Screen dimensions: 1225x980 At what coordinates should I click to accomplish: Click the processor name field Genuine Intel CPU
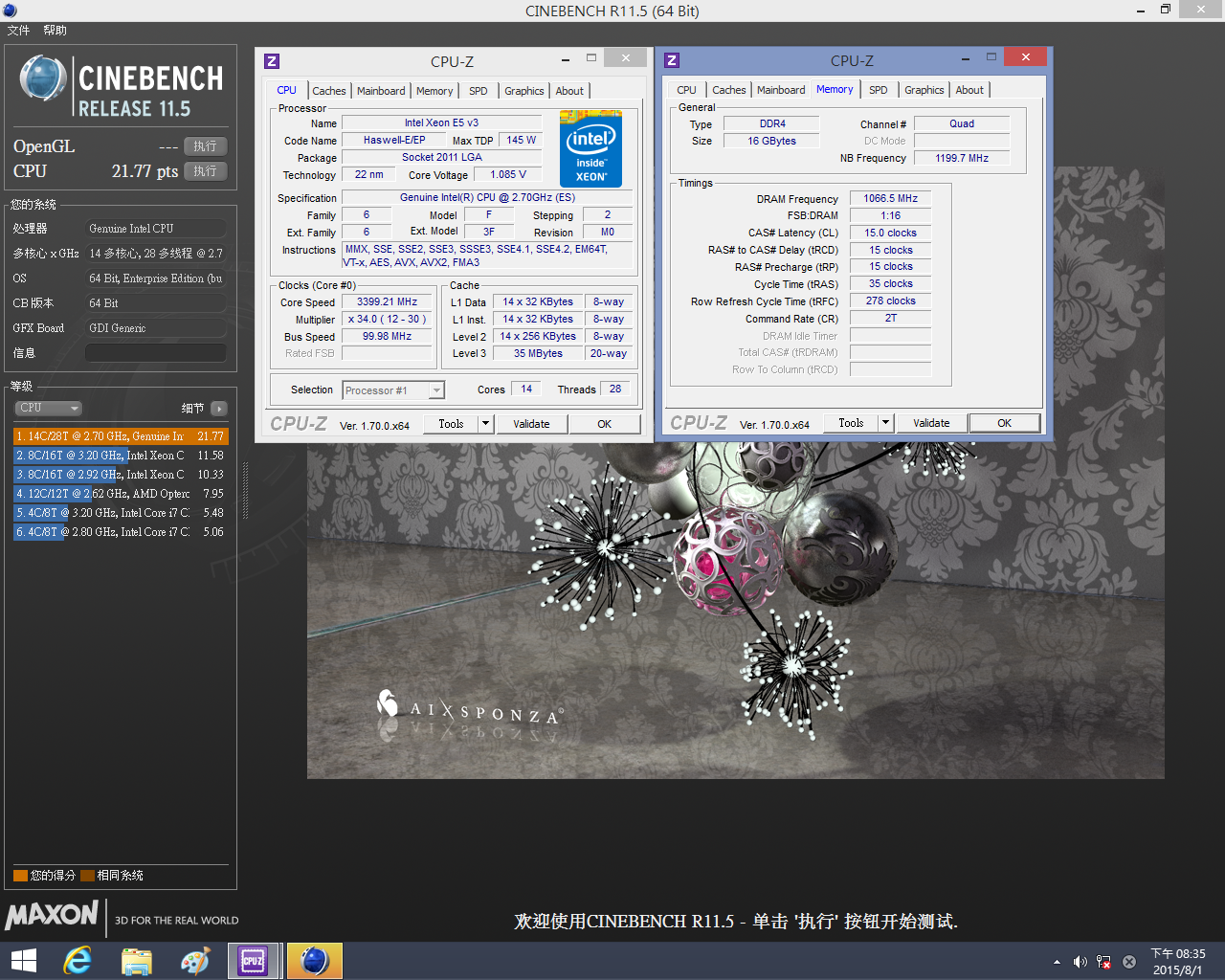tap(156, 229)
